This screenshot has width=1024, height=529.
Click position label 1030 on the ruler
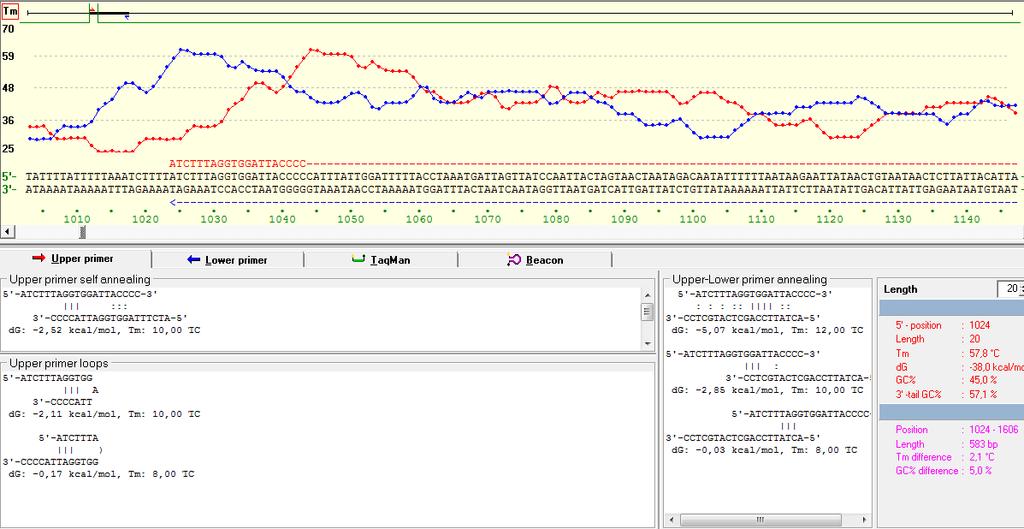214,219
